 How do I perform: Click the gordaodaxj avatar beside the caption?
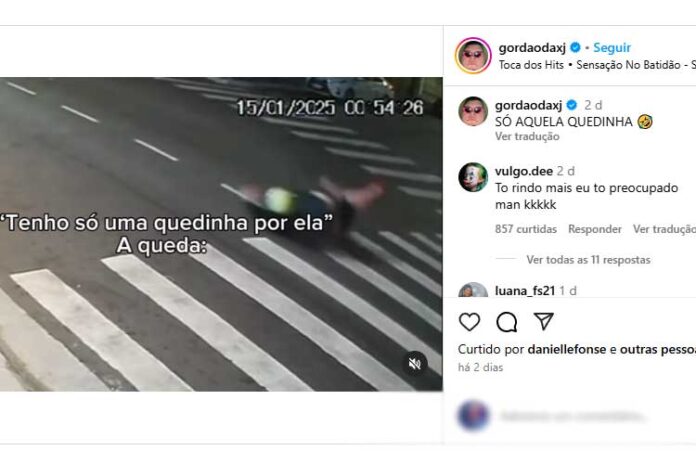click(x=473, y=111)
